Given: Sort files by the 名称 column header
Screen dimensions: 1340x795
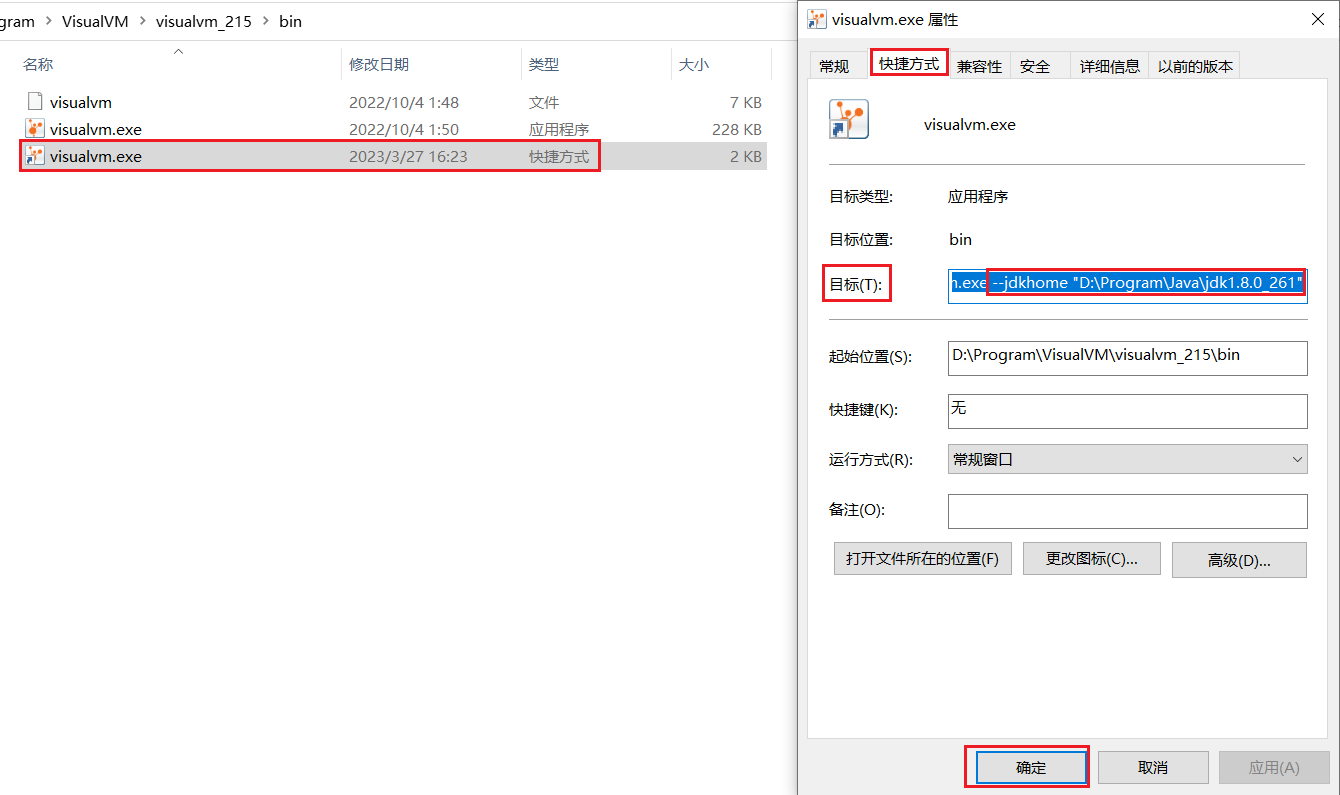Looking at the screenshot, I should (x=38, y=64).
